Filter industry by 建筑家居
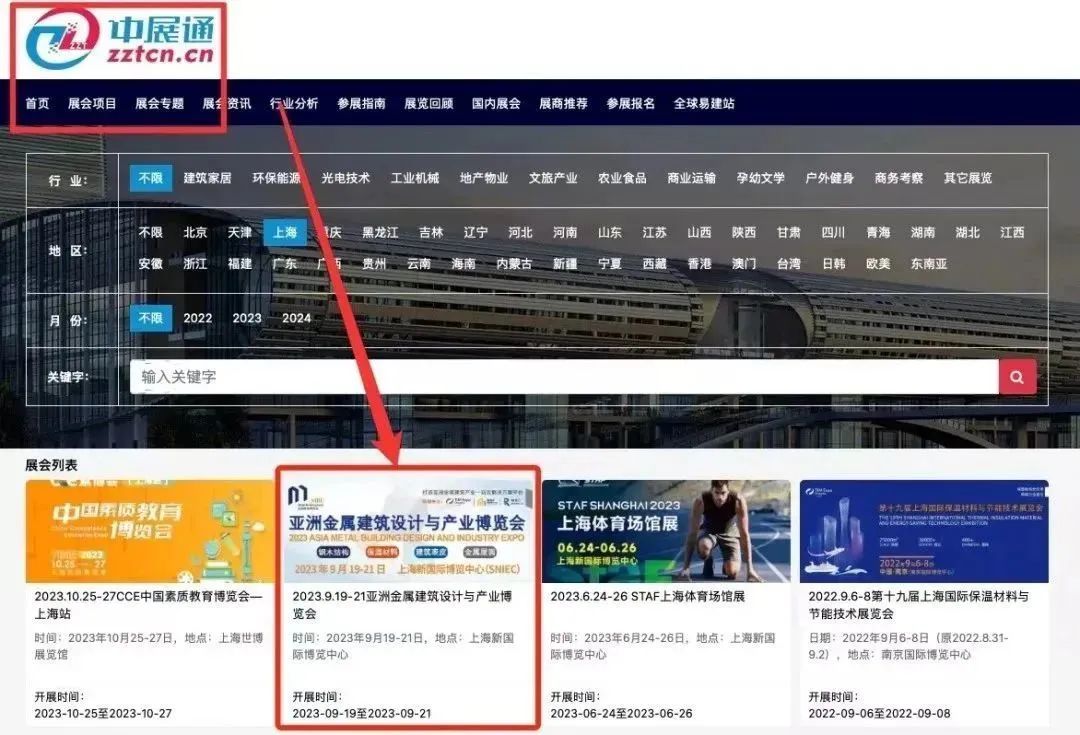The height and width of the screenshot is (735, 1080). pos(207,178)
